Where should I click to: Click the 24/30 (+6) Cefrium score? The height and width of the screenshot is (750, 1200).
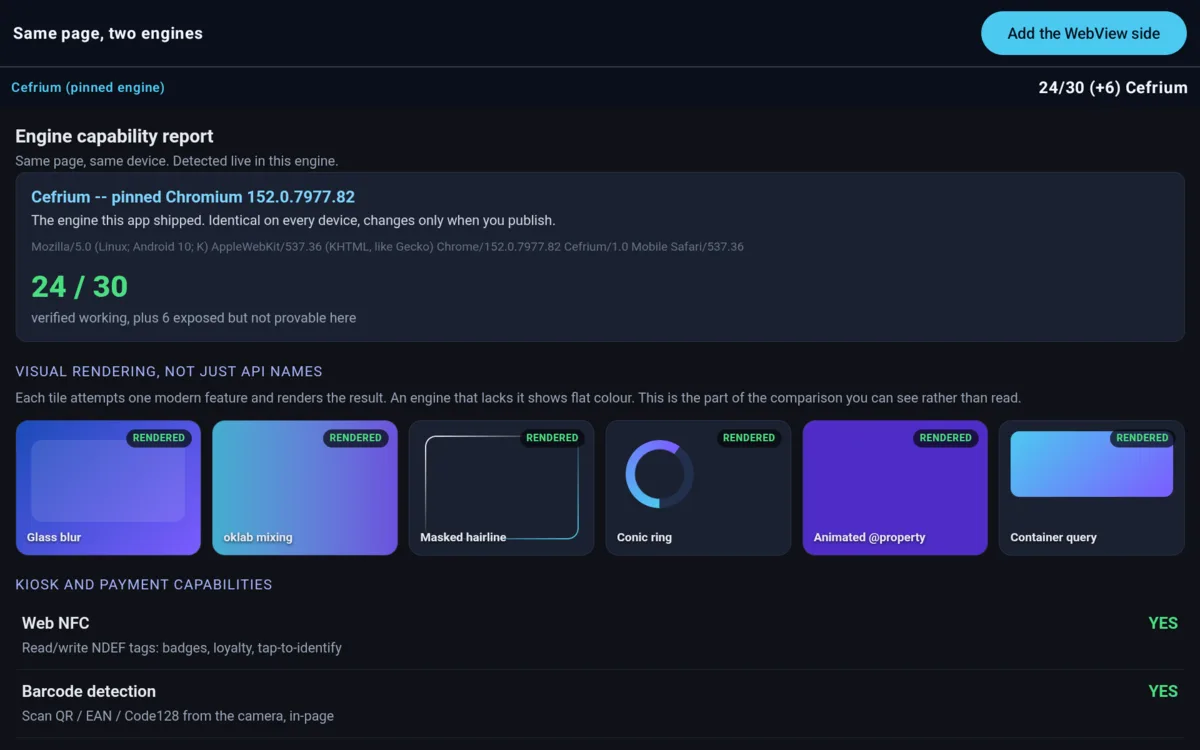1113,88
